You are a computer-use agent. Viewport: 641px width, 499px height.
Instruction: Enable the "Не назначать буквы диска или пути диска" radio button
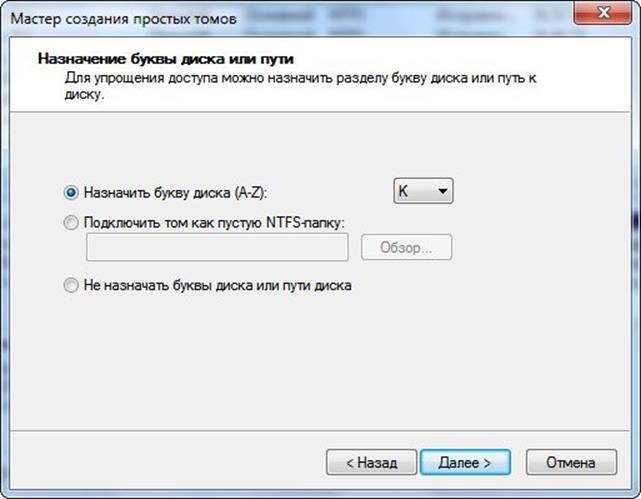coord(71,285)
